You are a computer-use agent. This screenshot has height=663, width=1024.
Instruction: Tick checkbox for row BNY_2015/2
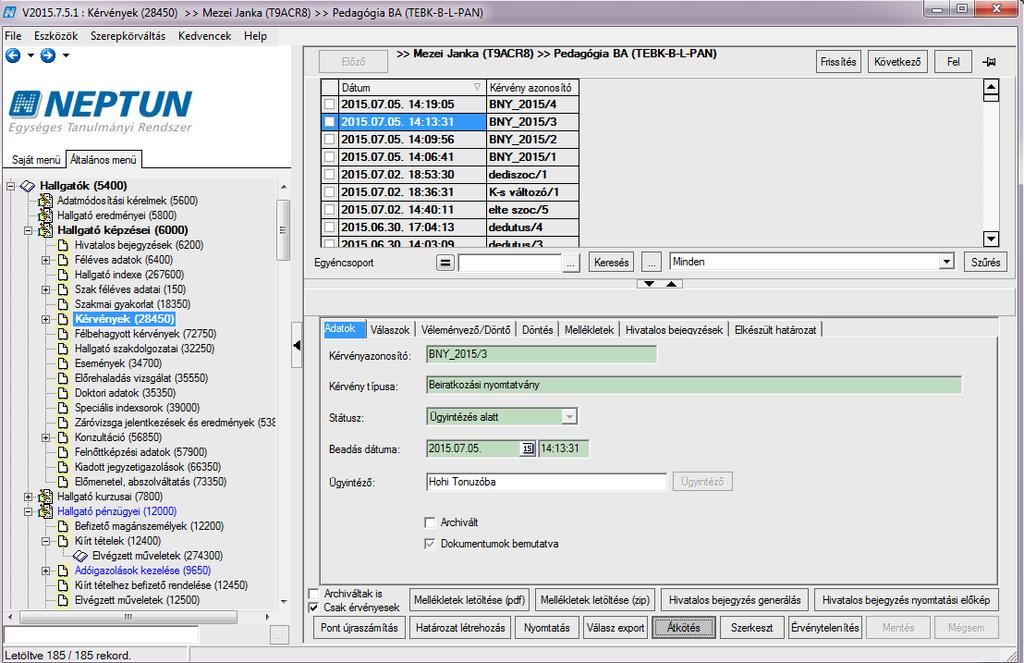[330, 140]
